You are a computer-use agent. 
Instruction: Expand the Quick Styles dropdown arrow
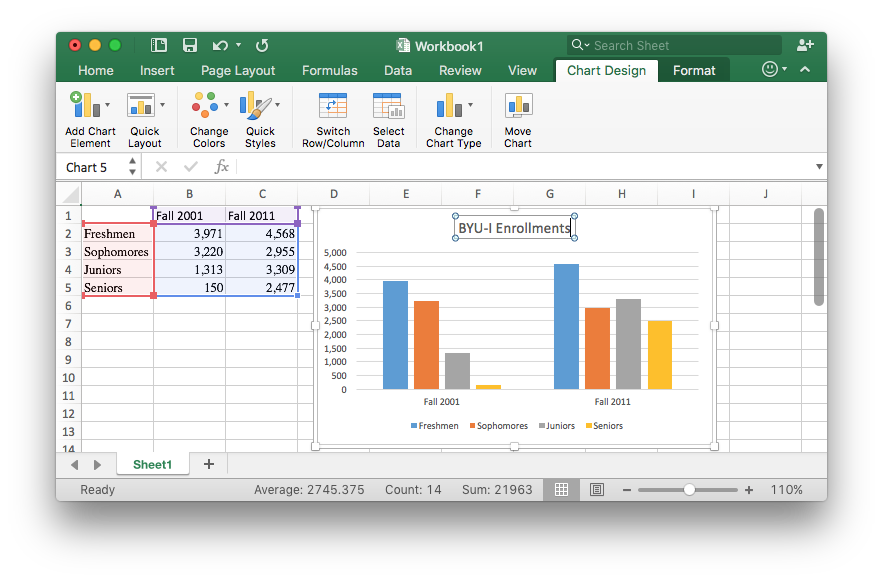[278, 105]
